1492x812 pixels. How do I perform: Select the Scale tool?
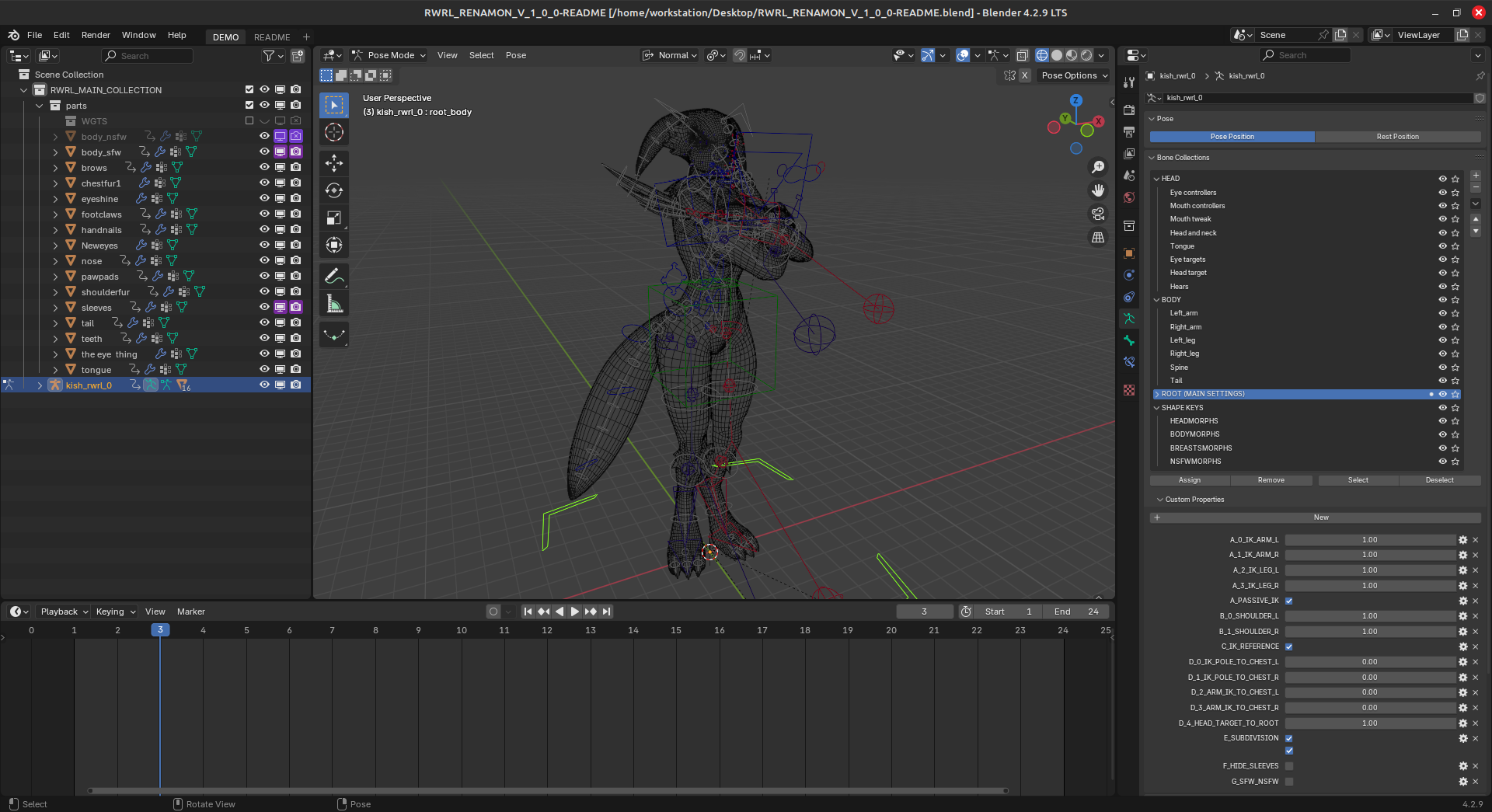click(x=334, y=218)
